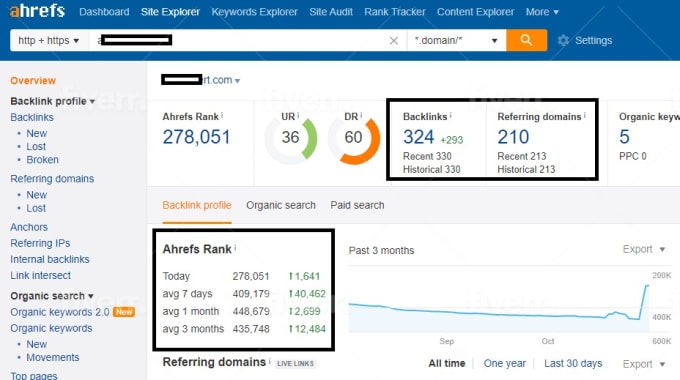
Task: Switch to Organic search tab
Action: pyautogui.click(x=281, y=205)
